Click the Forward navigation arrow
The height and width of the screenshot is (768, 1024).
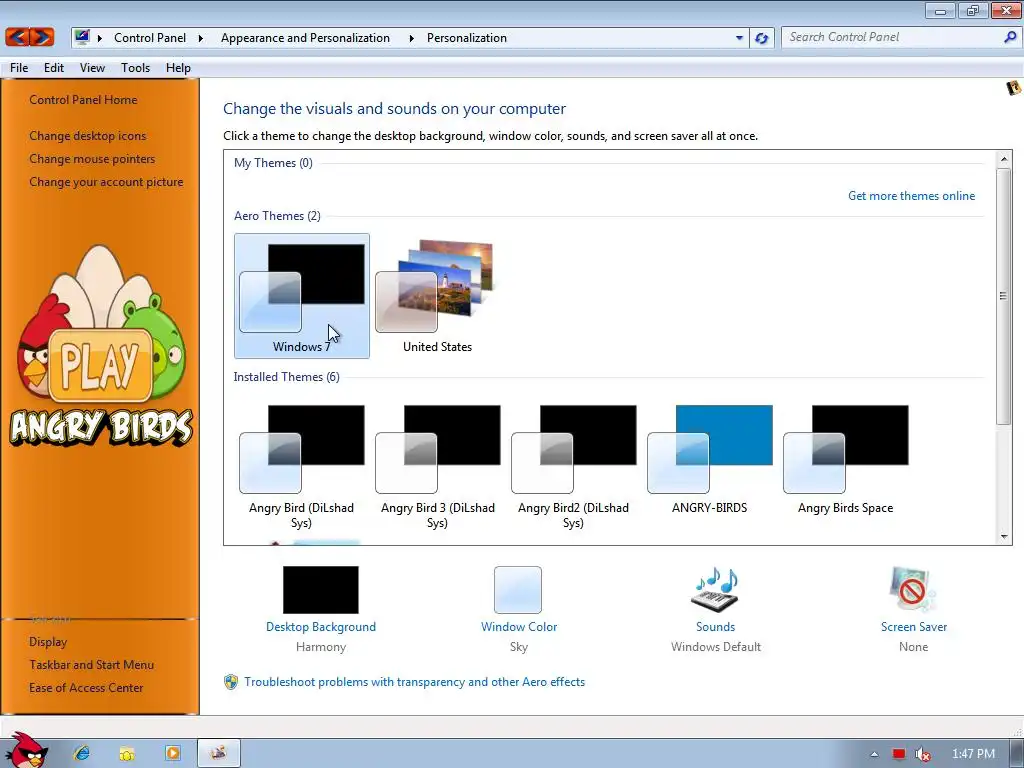coord(41,37)
